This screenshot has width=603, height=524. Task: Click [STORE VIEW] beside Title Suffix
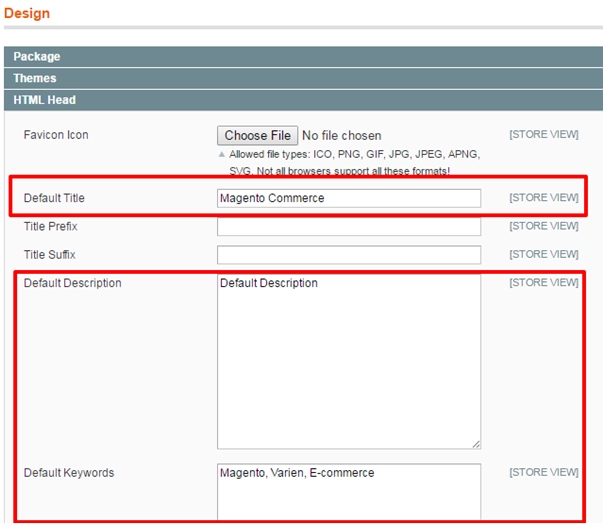pyautogui.click(x=544, y=255)
